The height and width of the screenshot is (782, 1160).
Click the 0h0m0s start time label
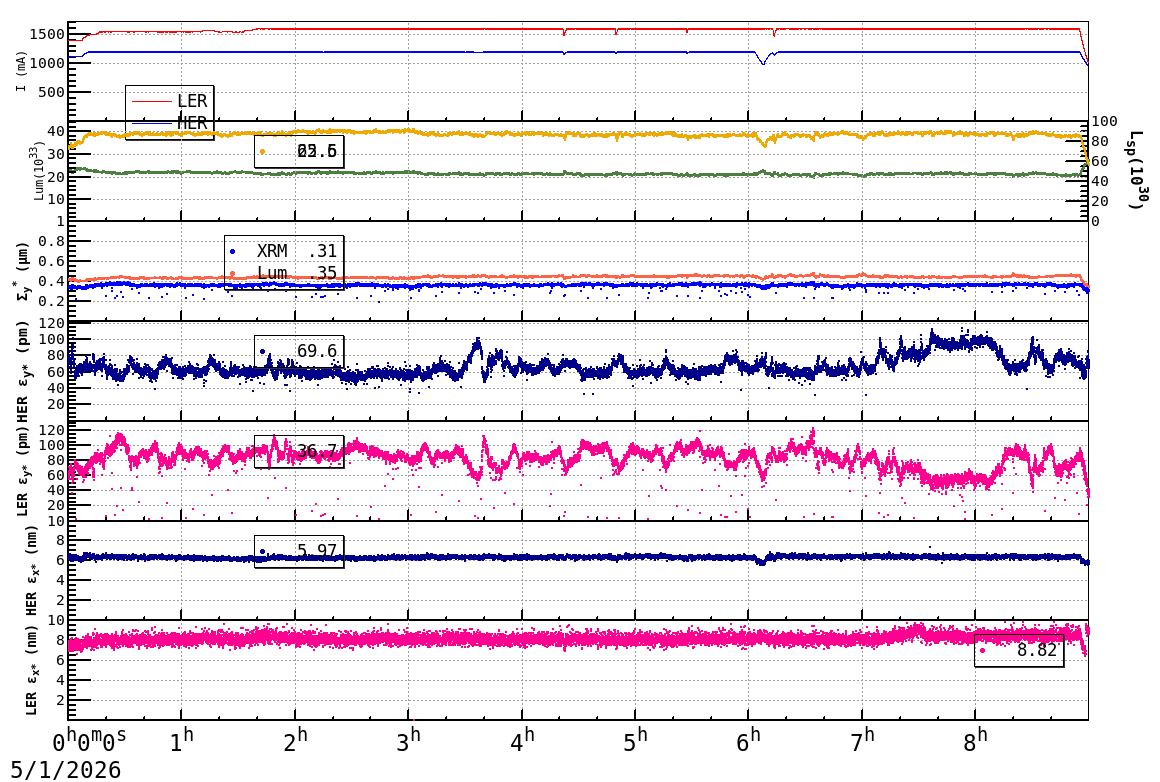[x=90, y=740]
